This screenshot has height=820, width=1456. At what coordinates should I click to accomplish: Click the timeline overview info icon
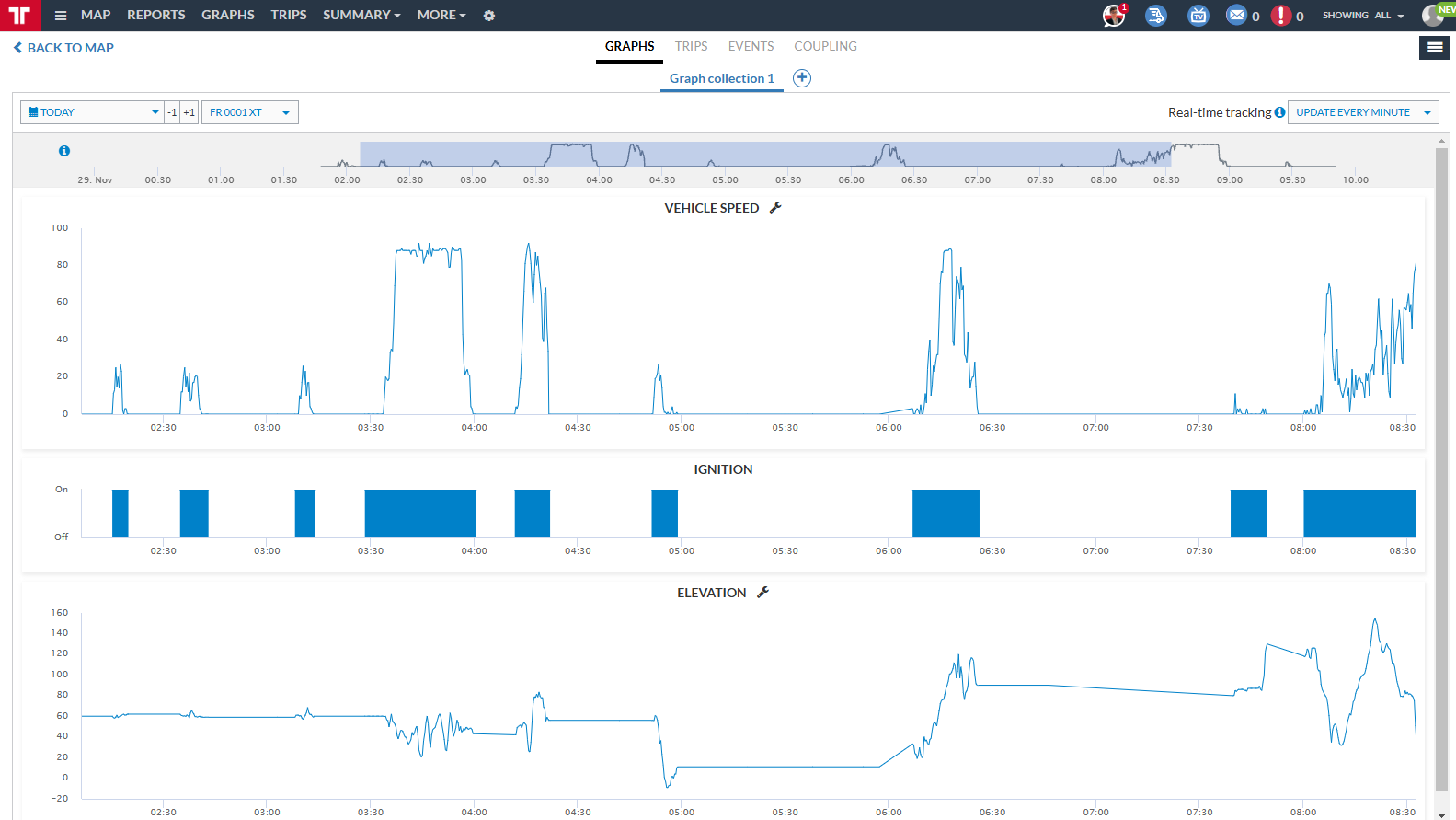(x=64, y=151)
